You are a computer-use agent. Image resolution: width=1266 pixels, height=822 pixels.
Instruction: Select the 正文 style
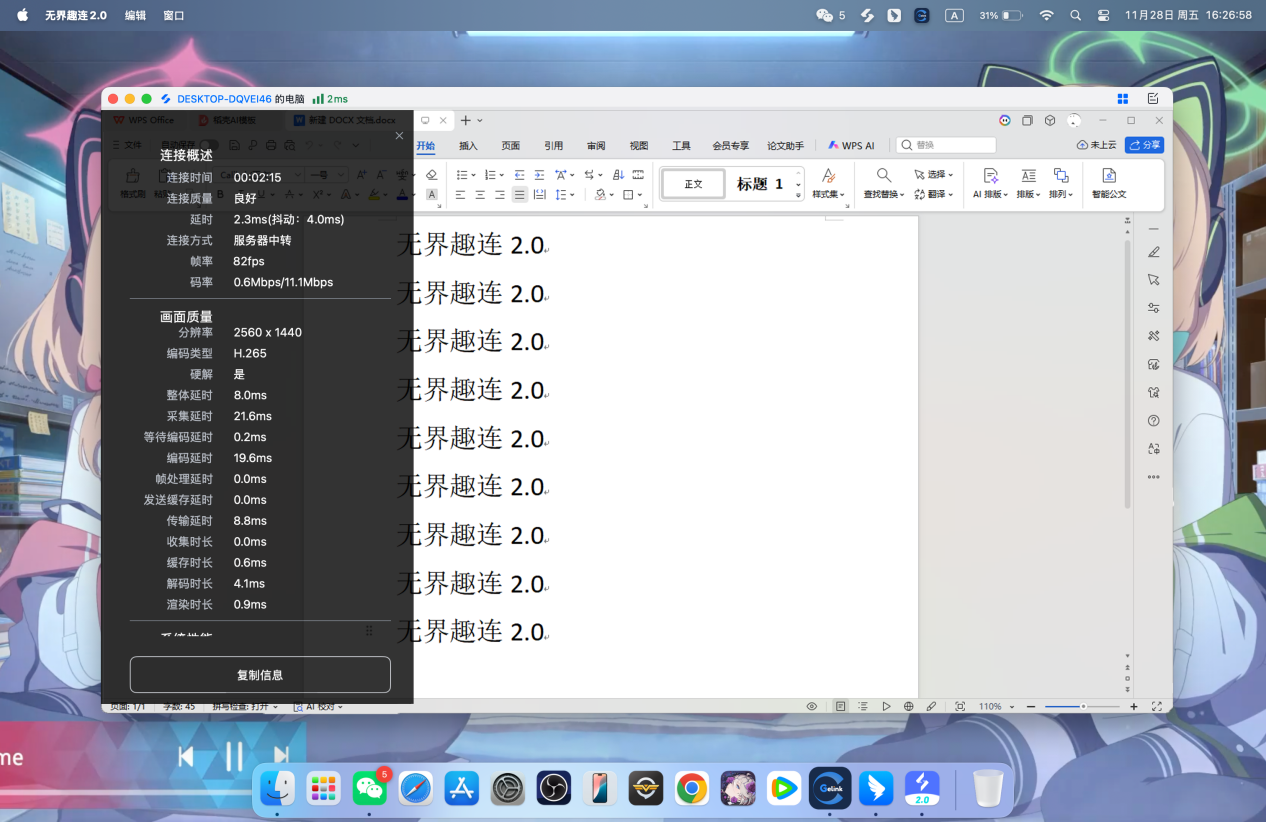(693, 184)
